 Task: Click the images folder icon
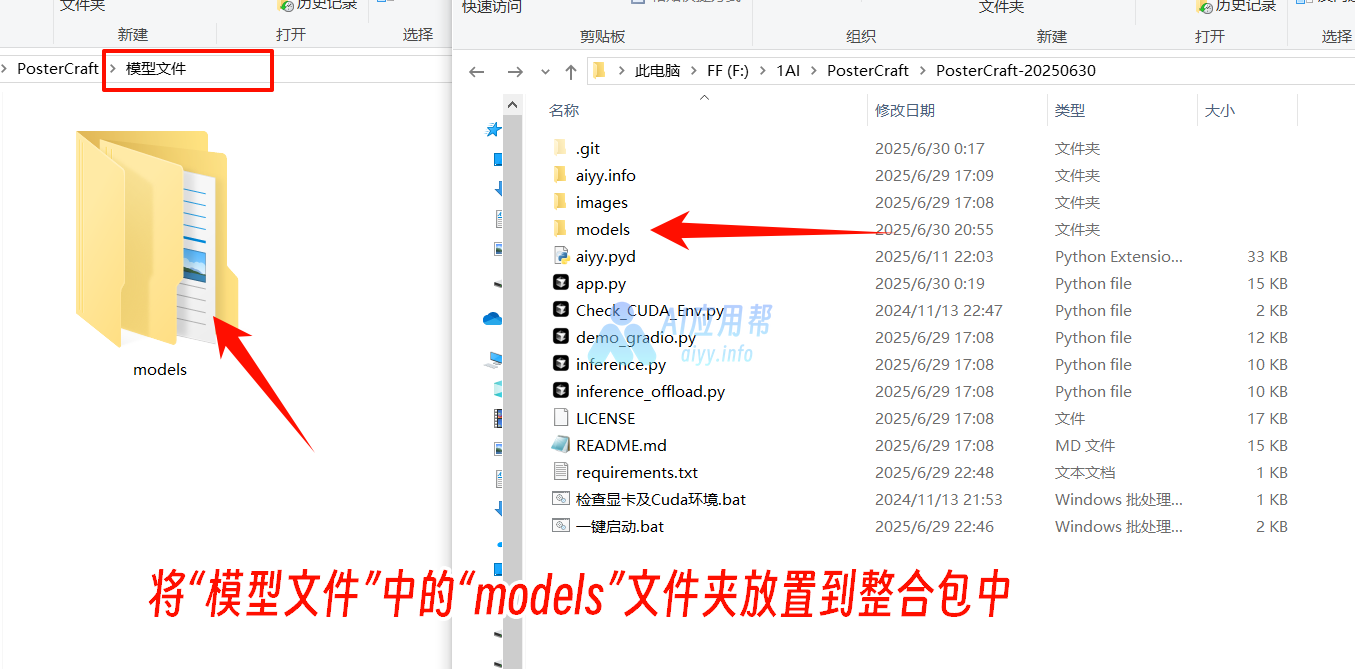(x=560, y=202)
